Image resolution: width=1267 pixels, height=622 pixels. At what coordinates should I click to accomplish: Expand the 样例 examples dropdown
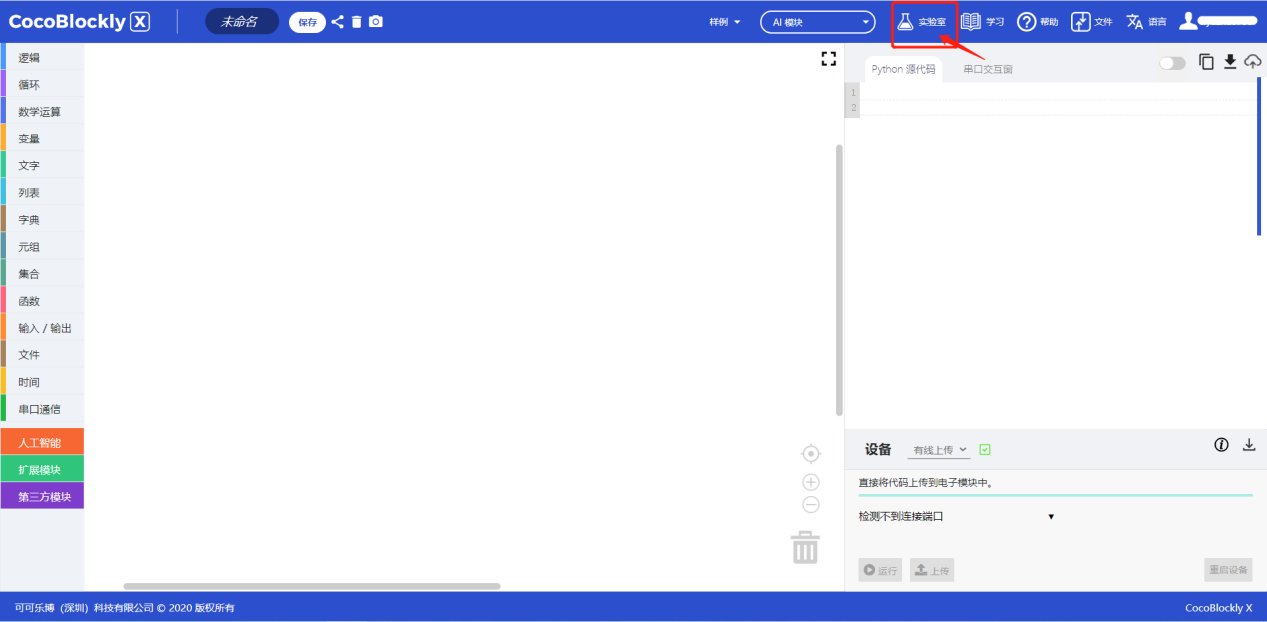tap(725, 22)
